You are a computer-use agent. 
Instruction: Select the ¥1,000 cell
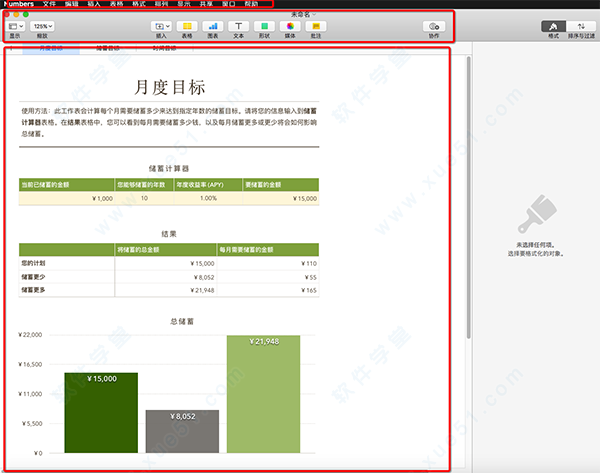pyautogui.click(x=67, y=198)
